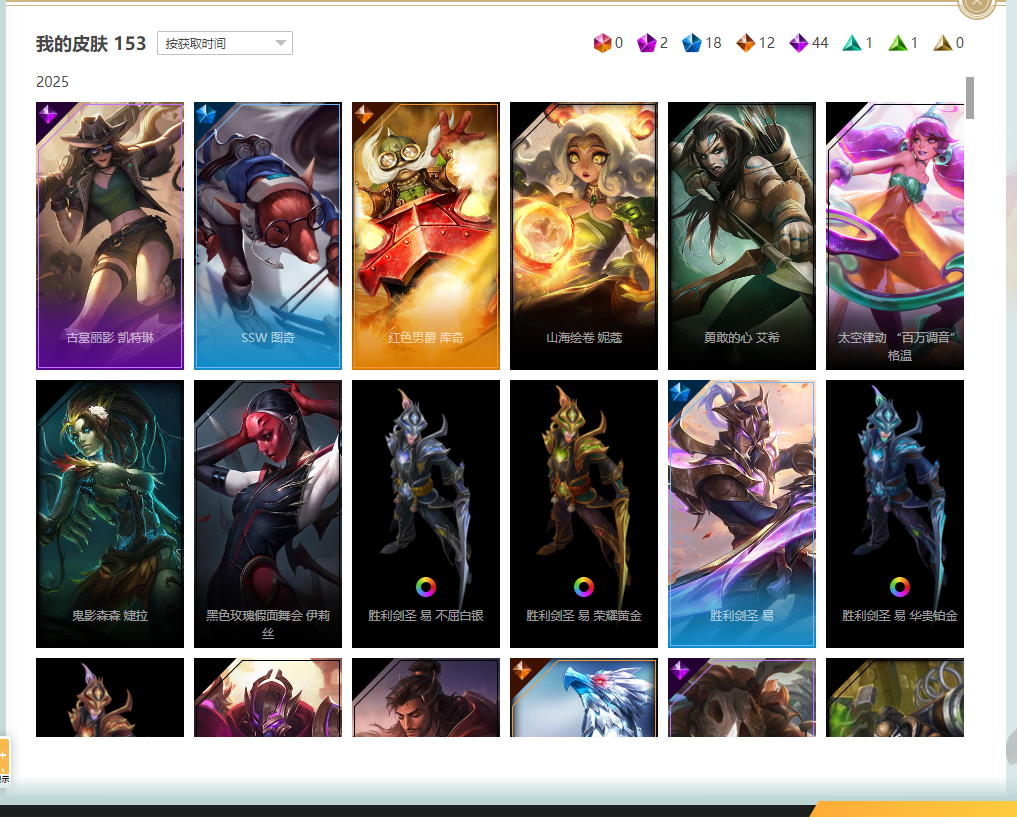Open the 勇敢的心 艾希 skin card
Image resolution: width=1017 pixels, height=817 pixels.
coord(741,235)
